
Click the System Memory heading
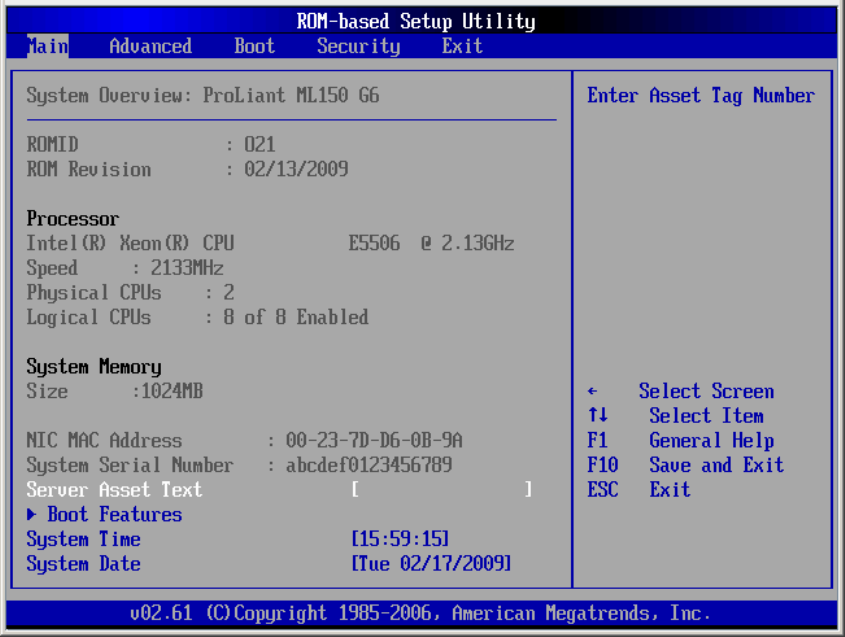tap(94, 367)
